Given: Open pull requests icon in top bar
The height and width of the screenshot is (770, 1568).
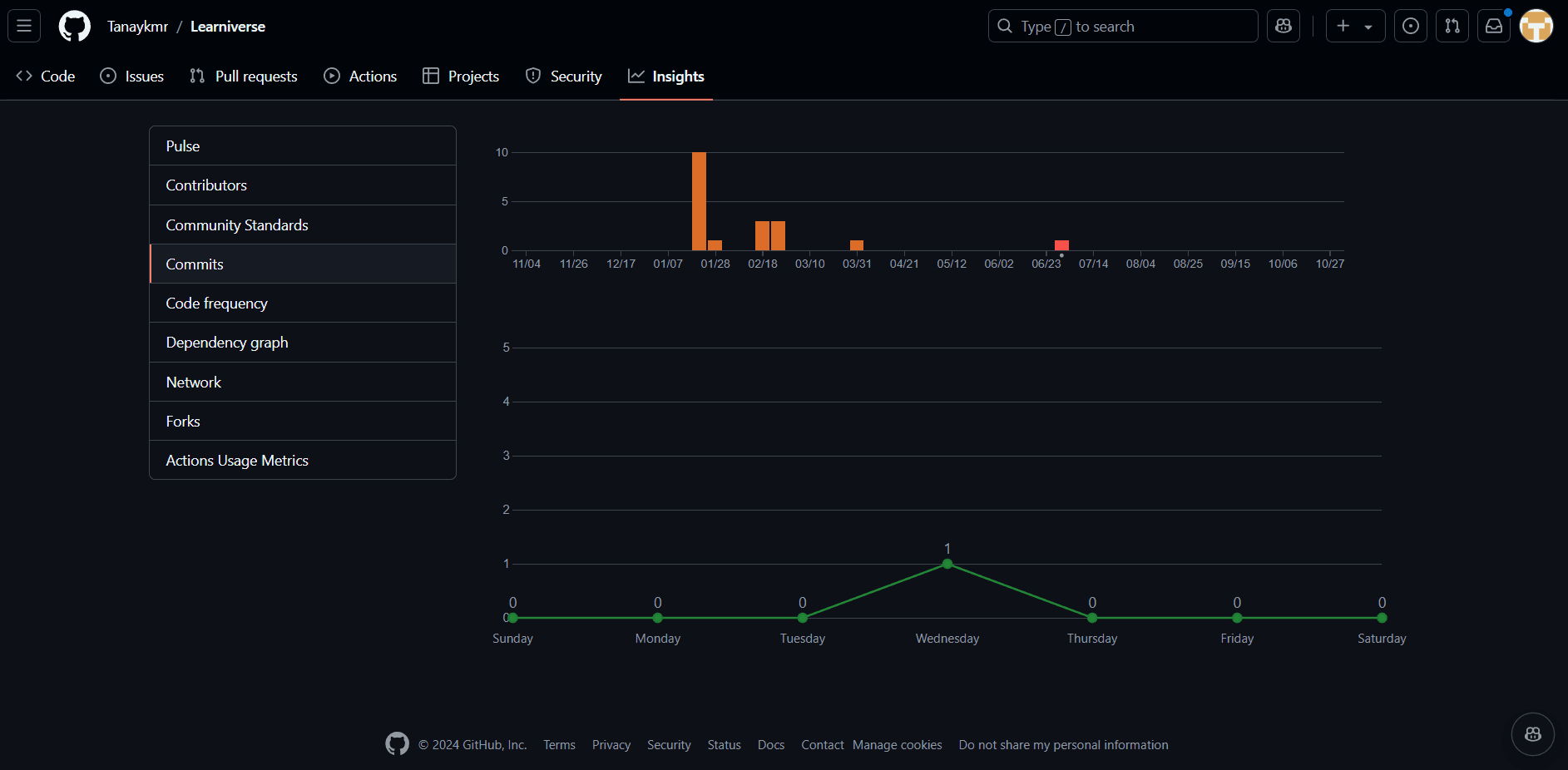Looking at the screenshot, I should 1452,26.
